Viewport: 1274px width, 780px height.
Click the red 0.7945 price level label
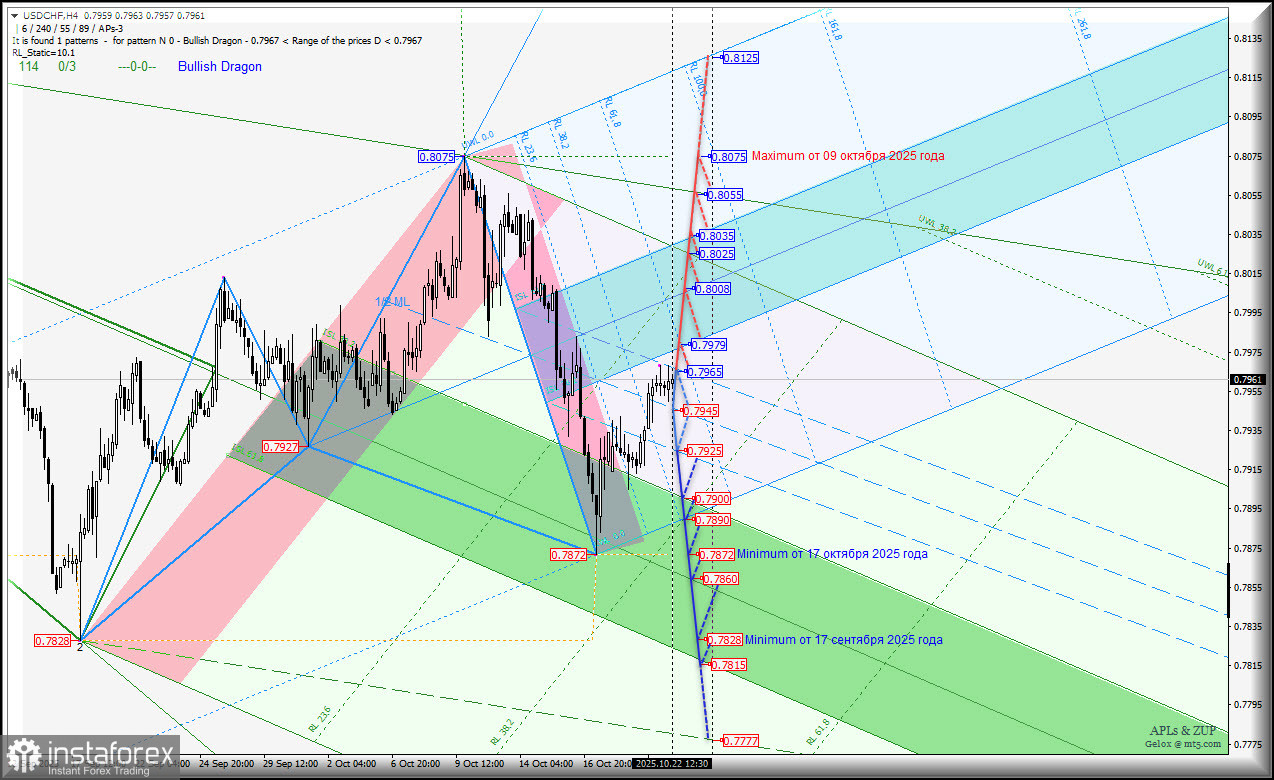[x=700, y=411]
